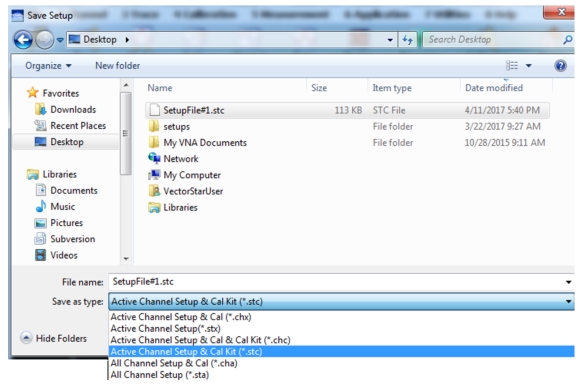The height and width of the screenshot is (388, 578).
Task: Select Favorites star in navigation pane
Action: coord(32,92)
